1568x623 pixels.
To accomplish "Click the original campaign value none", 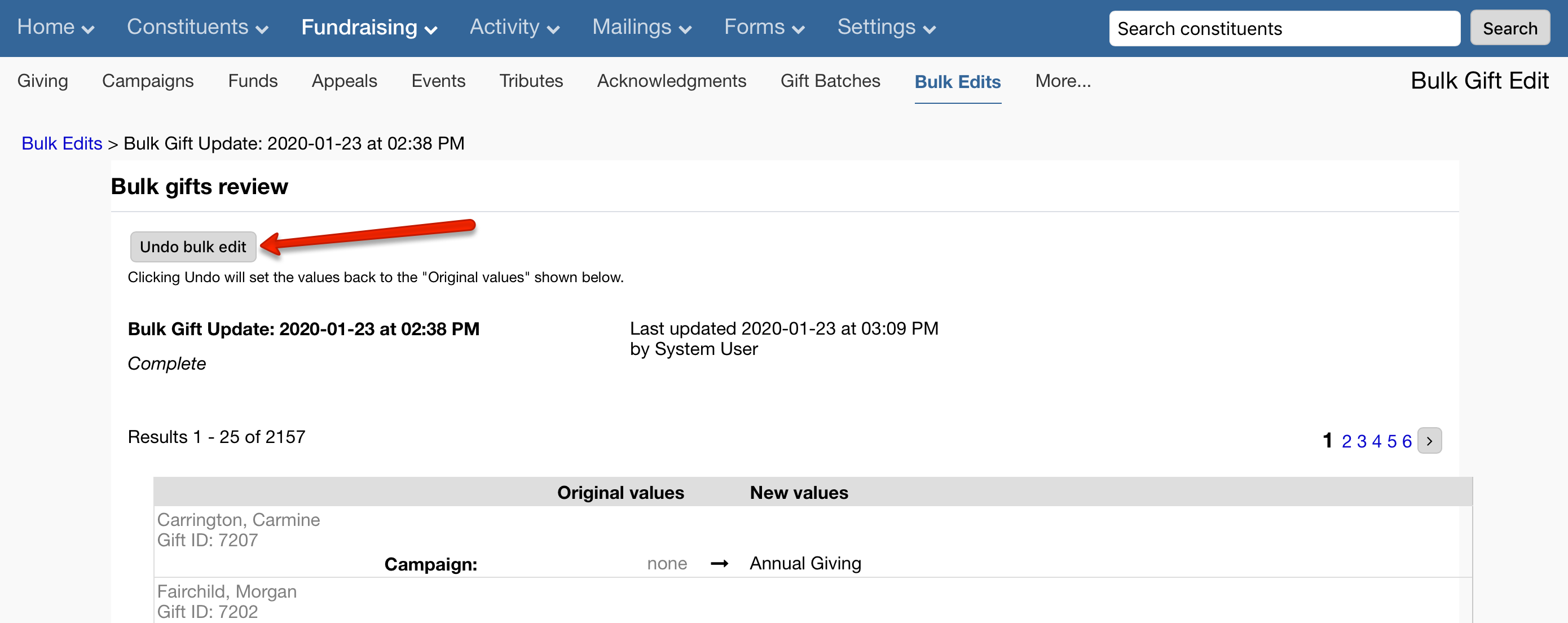I will [x=667, y=564].
